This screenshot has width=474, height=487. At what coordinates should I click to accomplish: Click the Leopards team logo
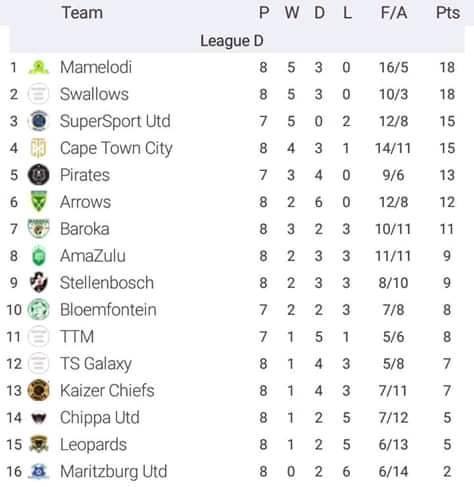pyautogui.click(x=39, y=444)
